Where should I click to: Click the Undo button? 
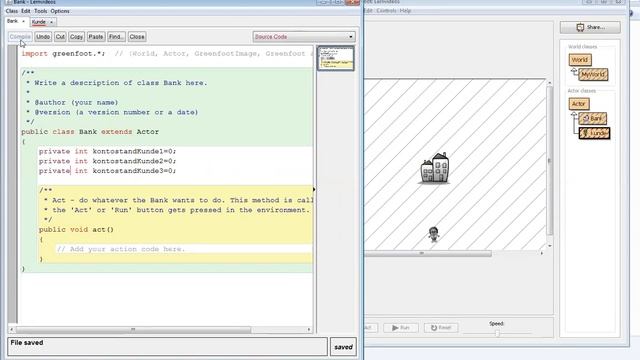point(43,37)
